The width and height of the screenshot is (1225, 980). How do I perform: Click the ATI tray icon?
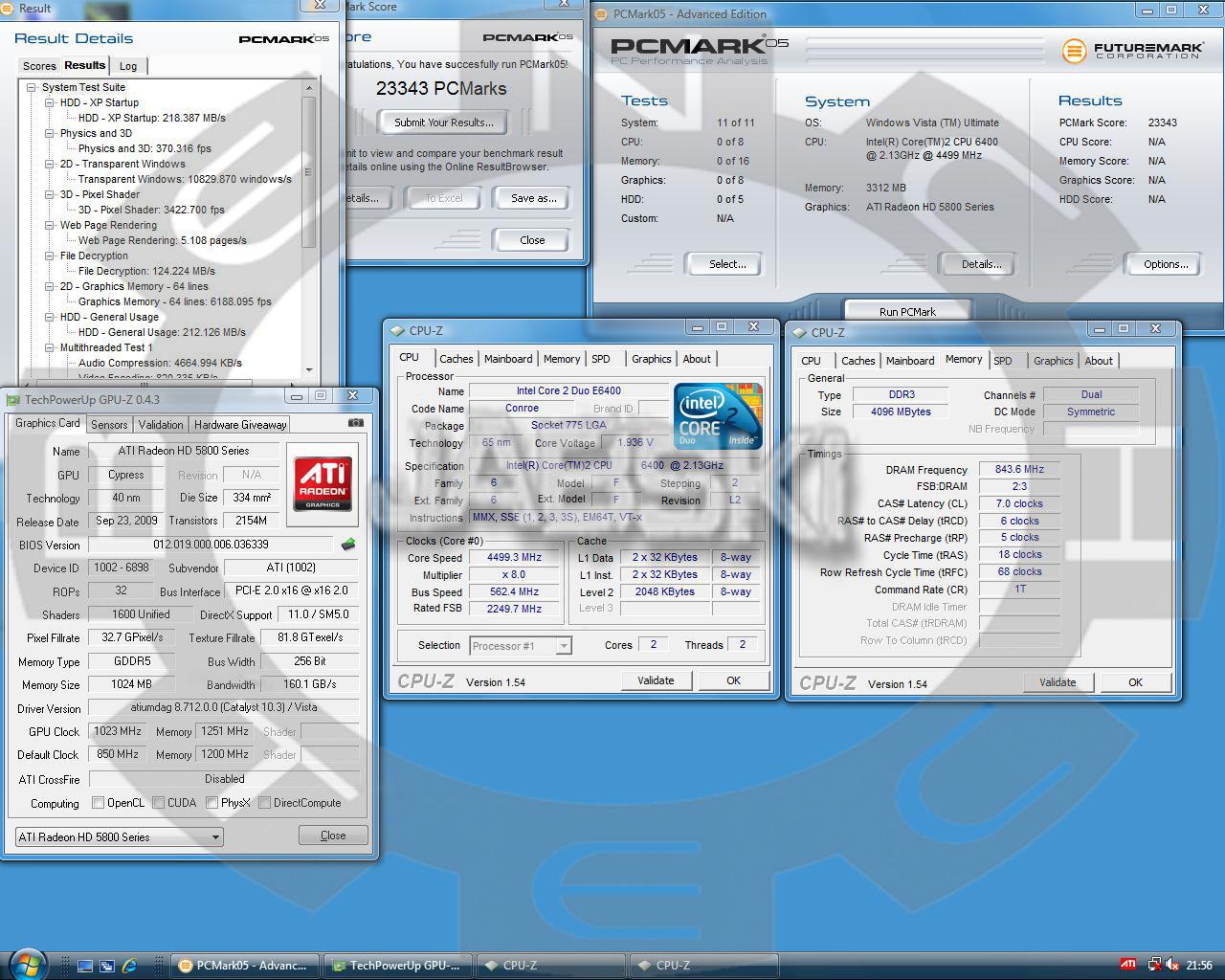[x=1129, y=965]
